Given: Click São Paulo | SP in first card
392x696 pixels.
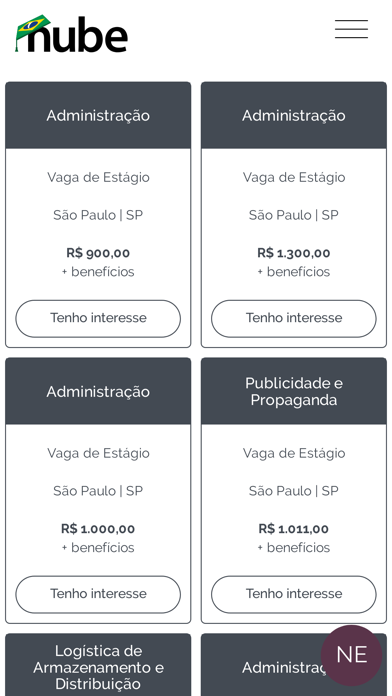Looking at the screenshot, I should [x=98, y=215].
